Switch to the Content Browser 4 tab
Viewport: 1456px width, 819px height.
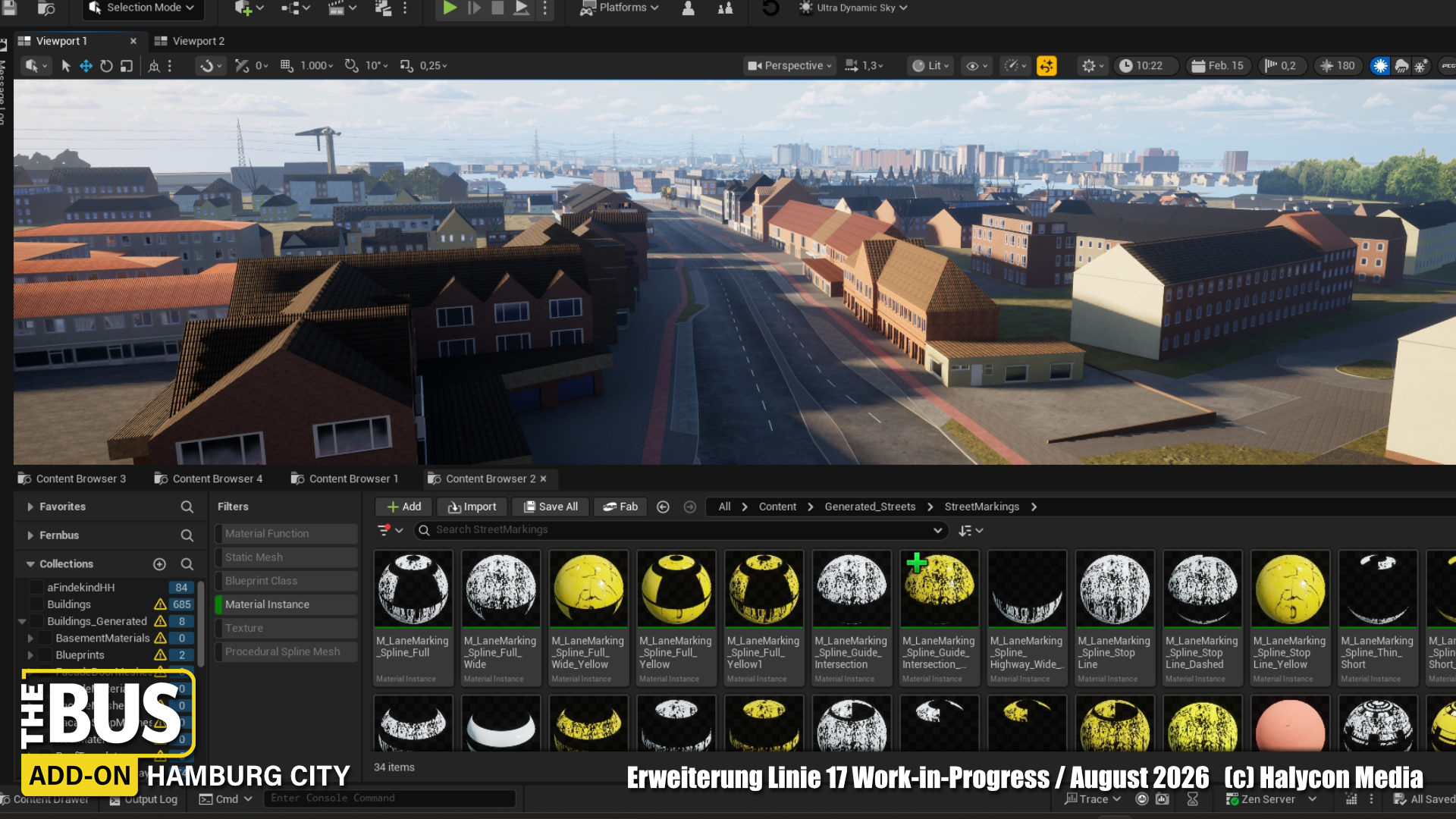pyautogui.click(x=209, y=479)
